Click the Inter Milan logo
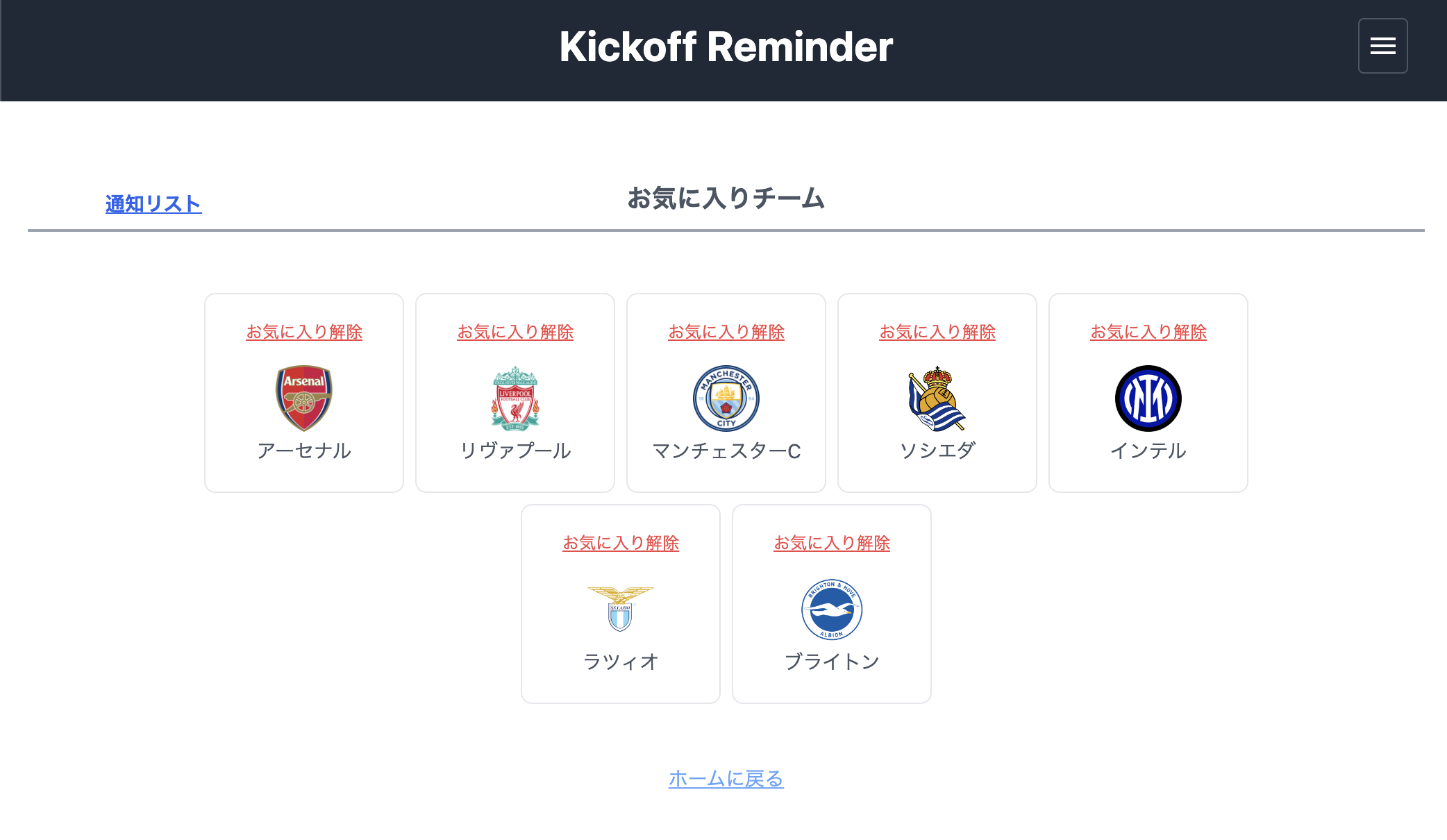Viewport: 1447px width, 840px height. (1148, 398)
